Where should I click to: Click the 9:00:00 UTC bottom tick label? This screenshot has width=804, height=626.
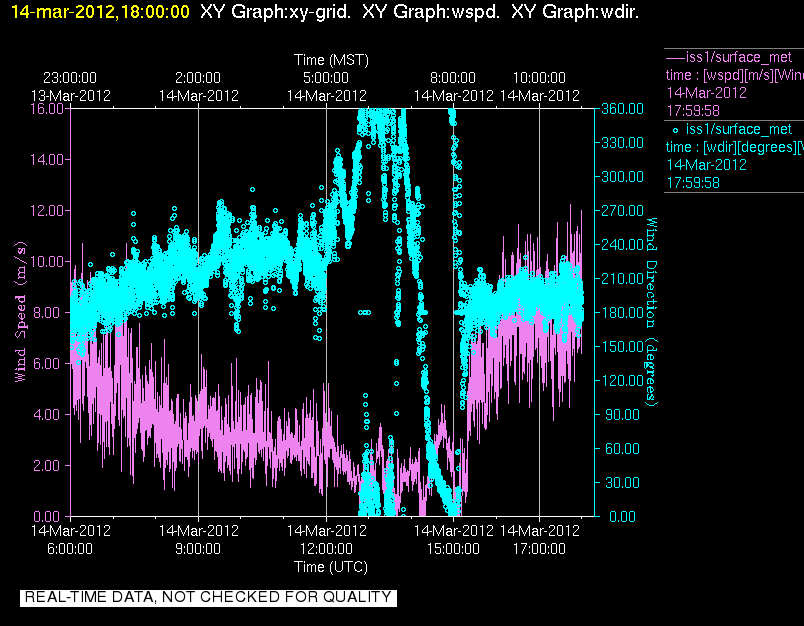[x=198, y=549]
